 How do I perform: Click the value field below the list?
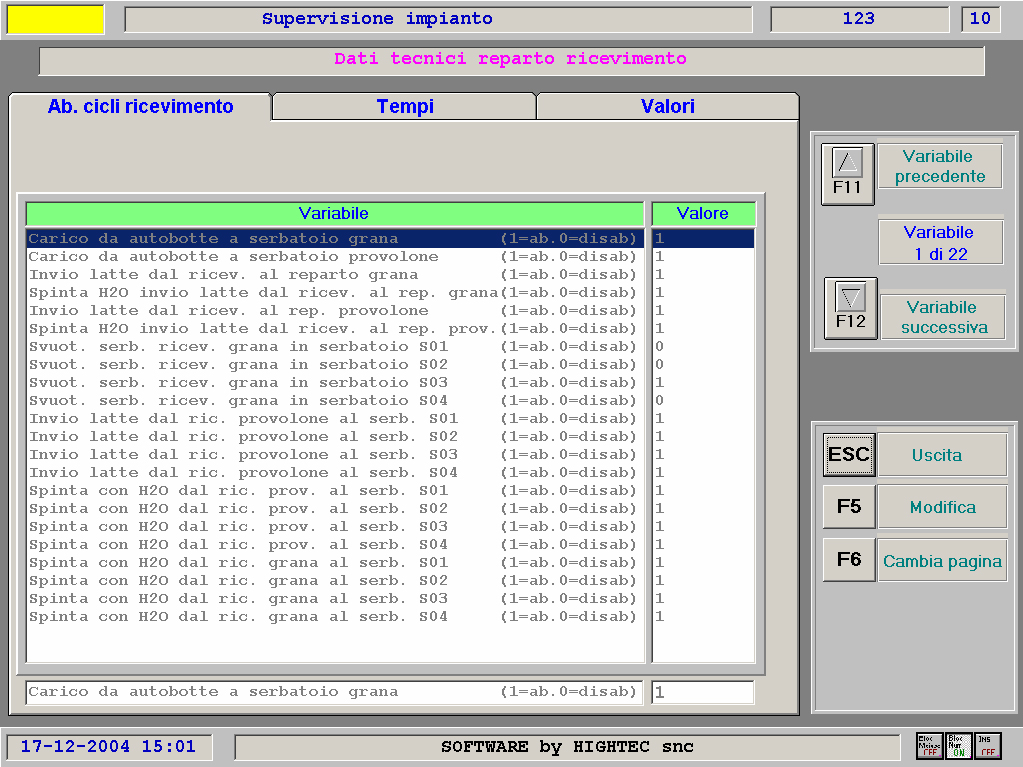(703, 692)
